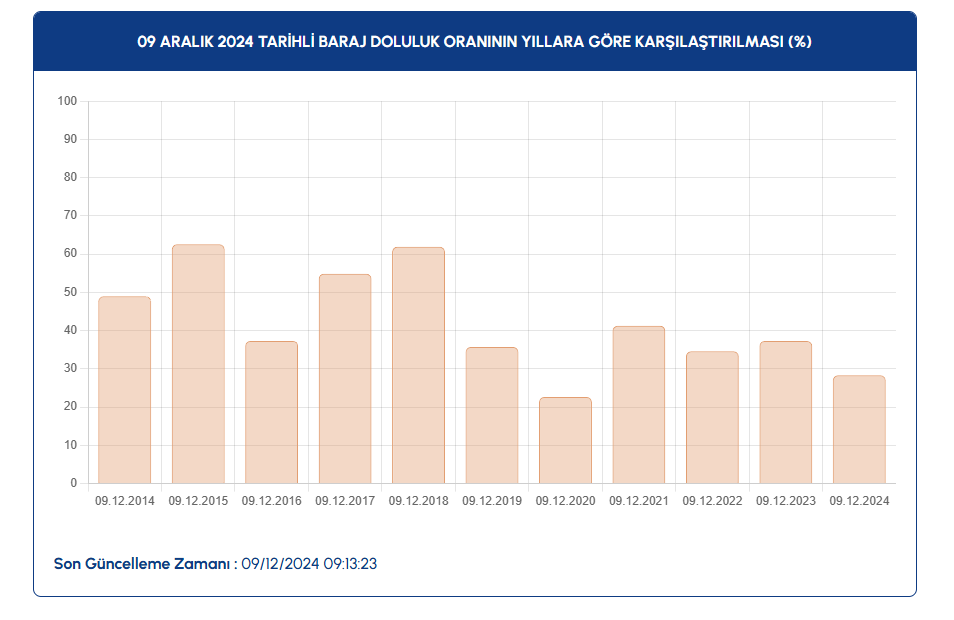This screenshot has width=954, height=620.
Task: Click the 09.12.2014 bar in chart
Action: click(125, 390)
